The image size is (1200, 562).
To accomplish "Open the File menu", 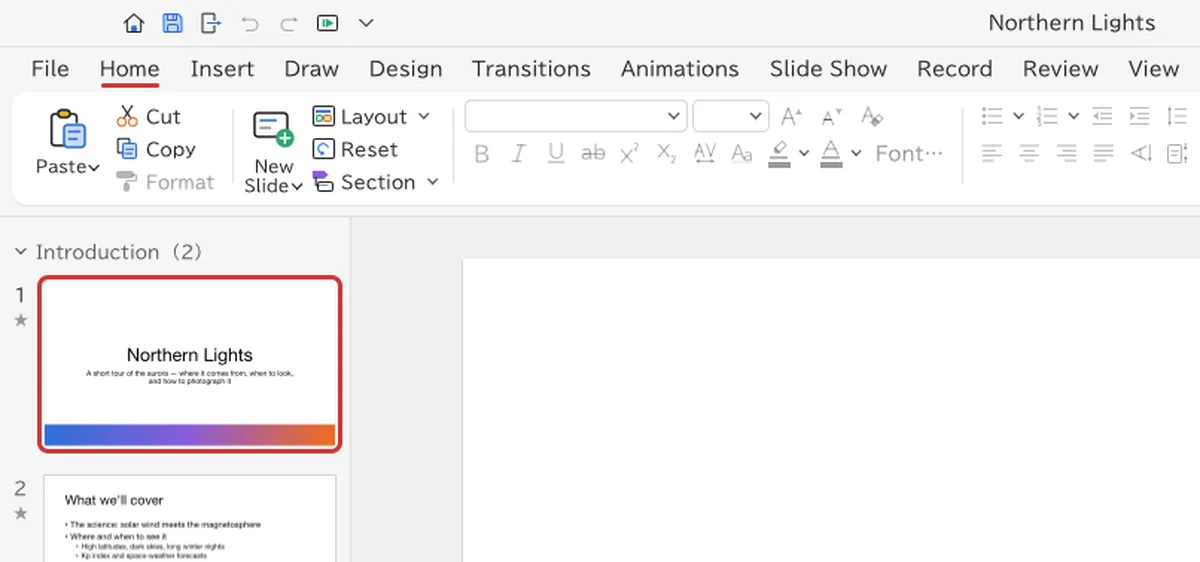I will point(50,69).
